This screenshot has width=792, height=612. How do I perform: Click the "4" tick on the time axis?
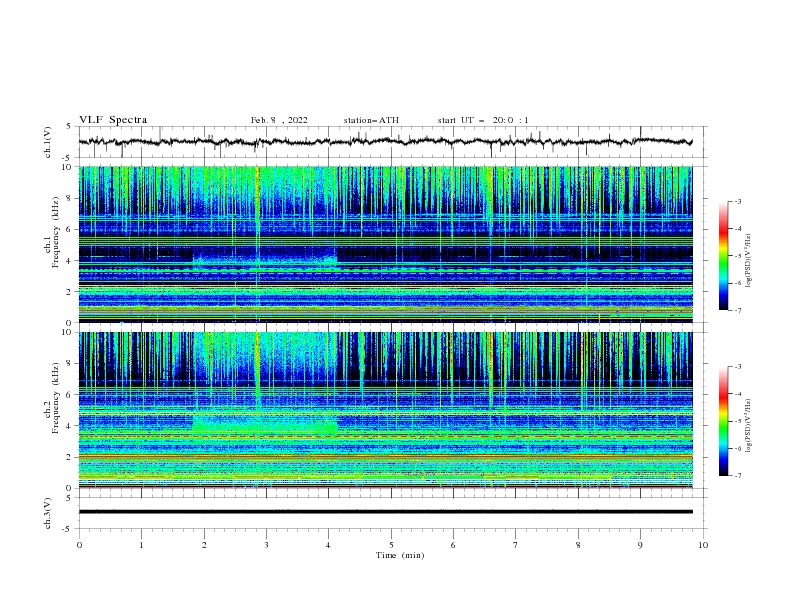click(328, 545)
